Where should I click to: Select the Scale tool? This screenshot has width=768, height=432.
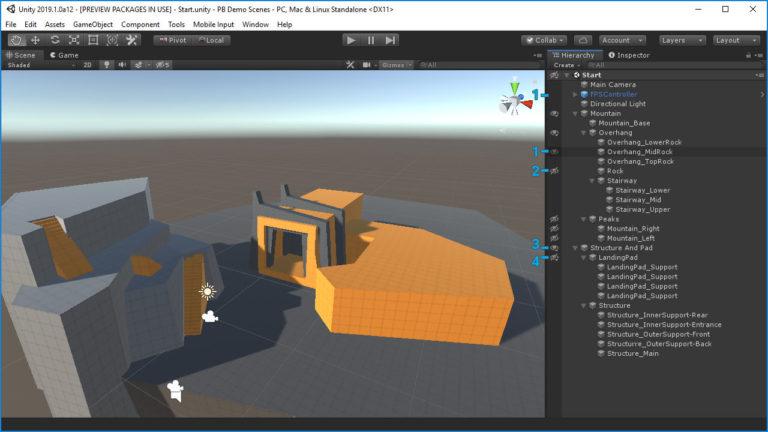[x=74, y=40]
